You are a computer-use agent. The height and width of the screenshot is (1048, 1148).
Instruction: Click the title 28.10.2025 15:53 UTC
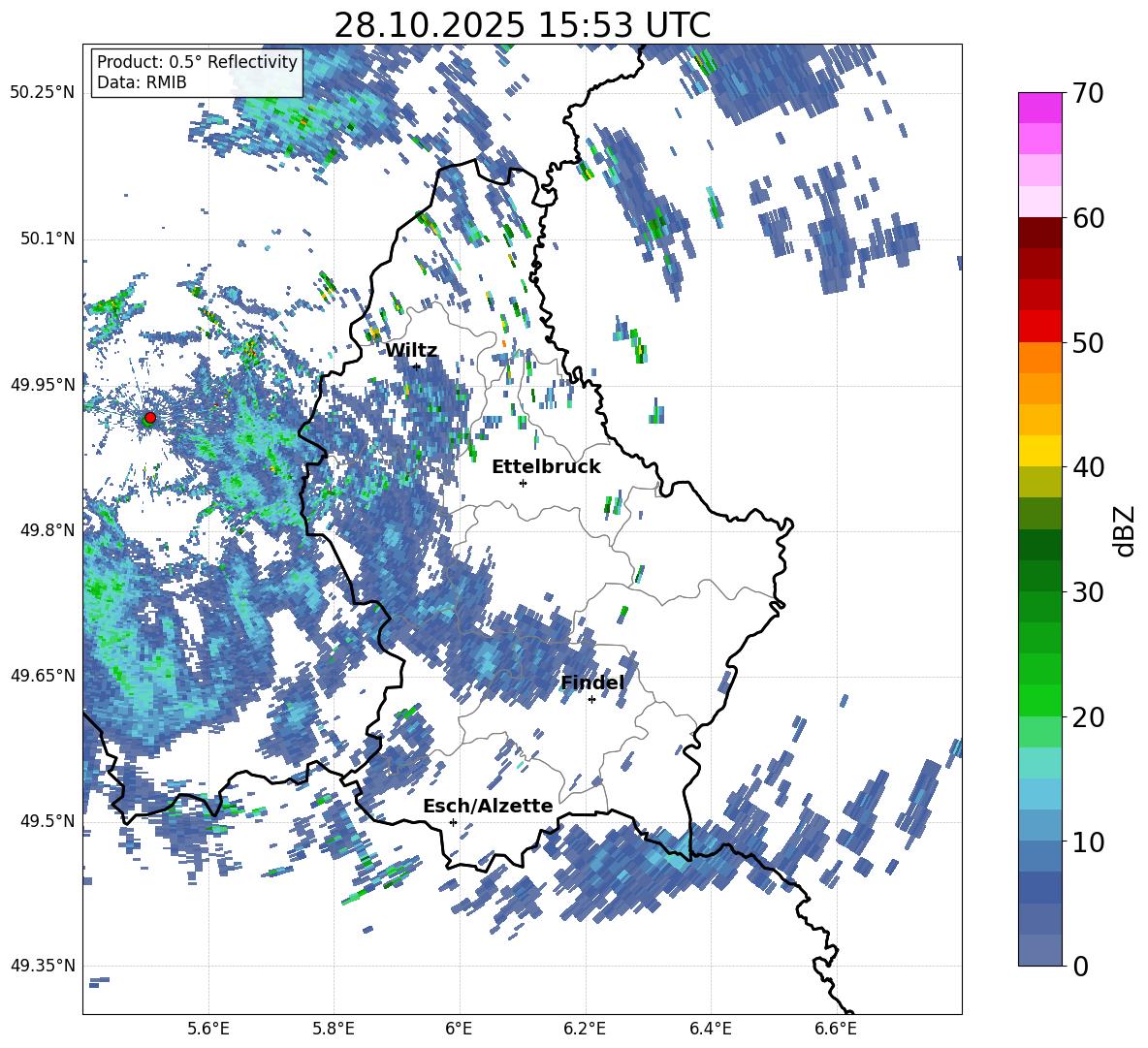click(522, 25)
